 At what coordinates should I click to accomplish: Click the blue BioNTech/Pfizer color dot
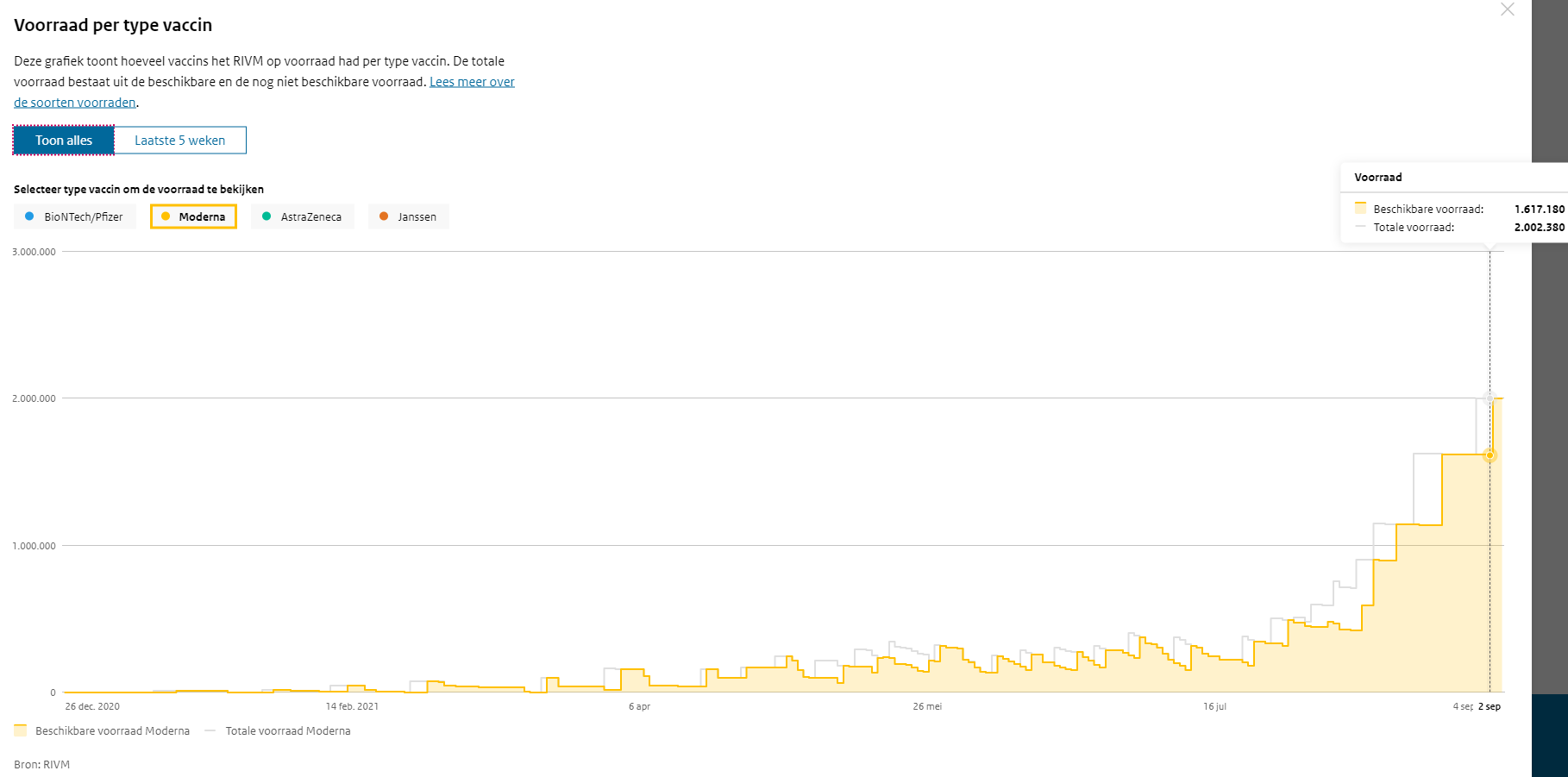(29, 216)
